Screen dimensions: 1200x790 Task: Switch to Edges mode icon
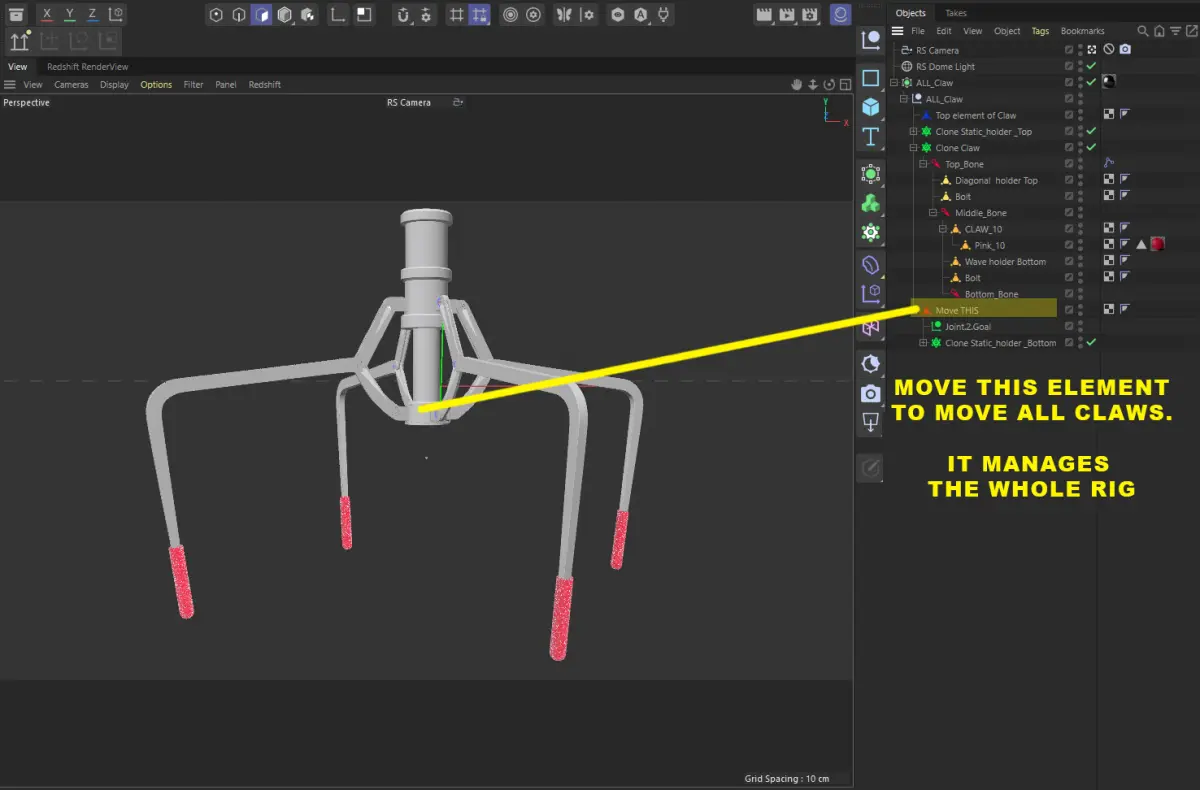[x=238, y=15]
